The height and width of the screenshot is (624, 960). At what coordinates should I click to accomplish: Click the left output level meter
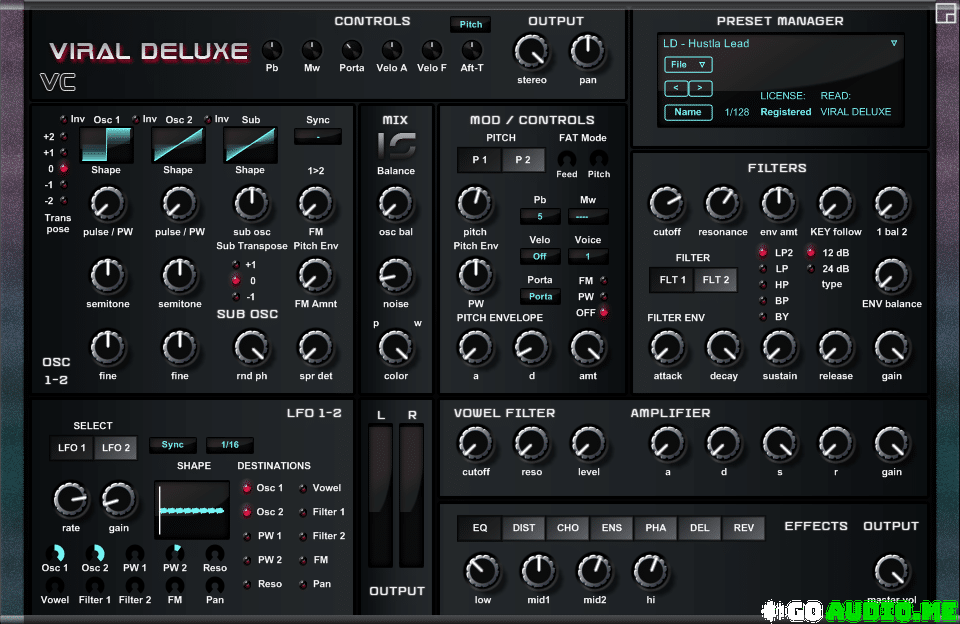click(380, 496)
